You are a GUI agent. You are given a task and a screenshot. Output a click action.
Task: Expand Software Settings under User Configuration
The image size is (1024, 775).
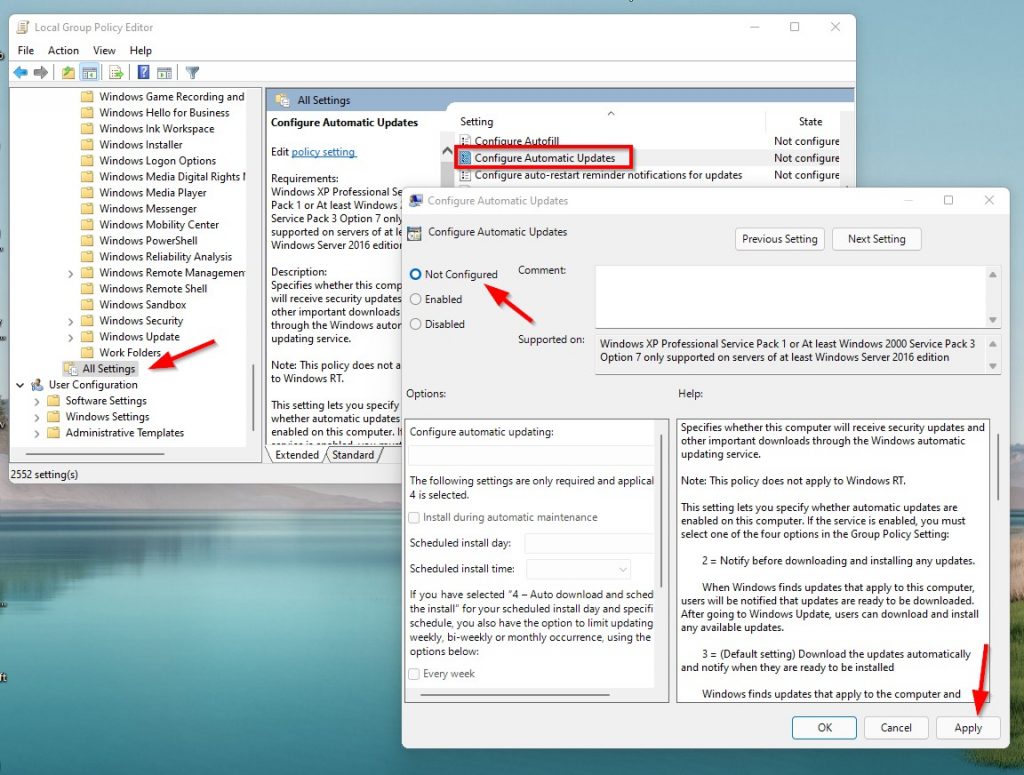[x=37, y=402]
